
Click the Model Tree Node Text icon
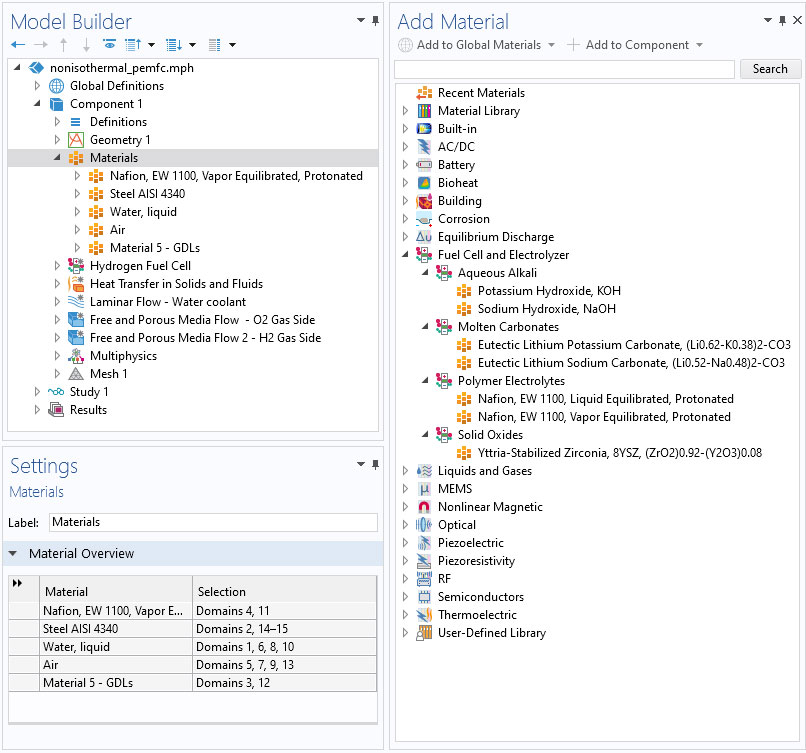pyautogui.click(x=216, y=43)
